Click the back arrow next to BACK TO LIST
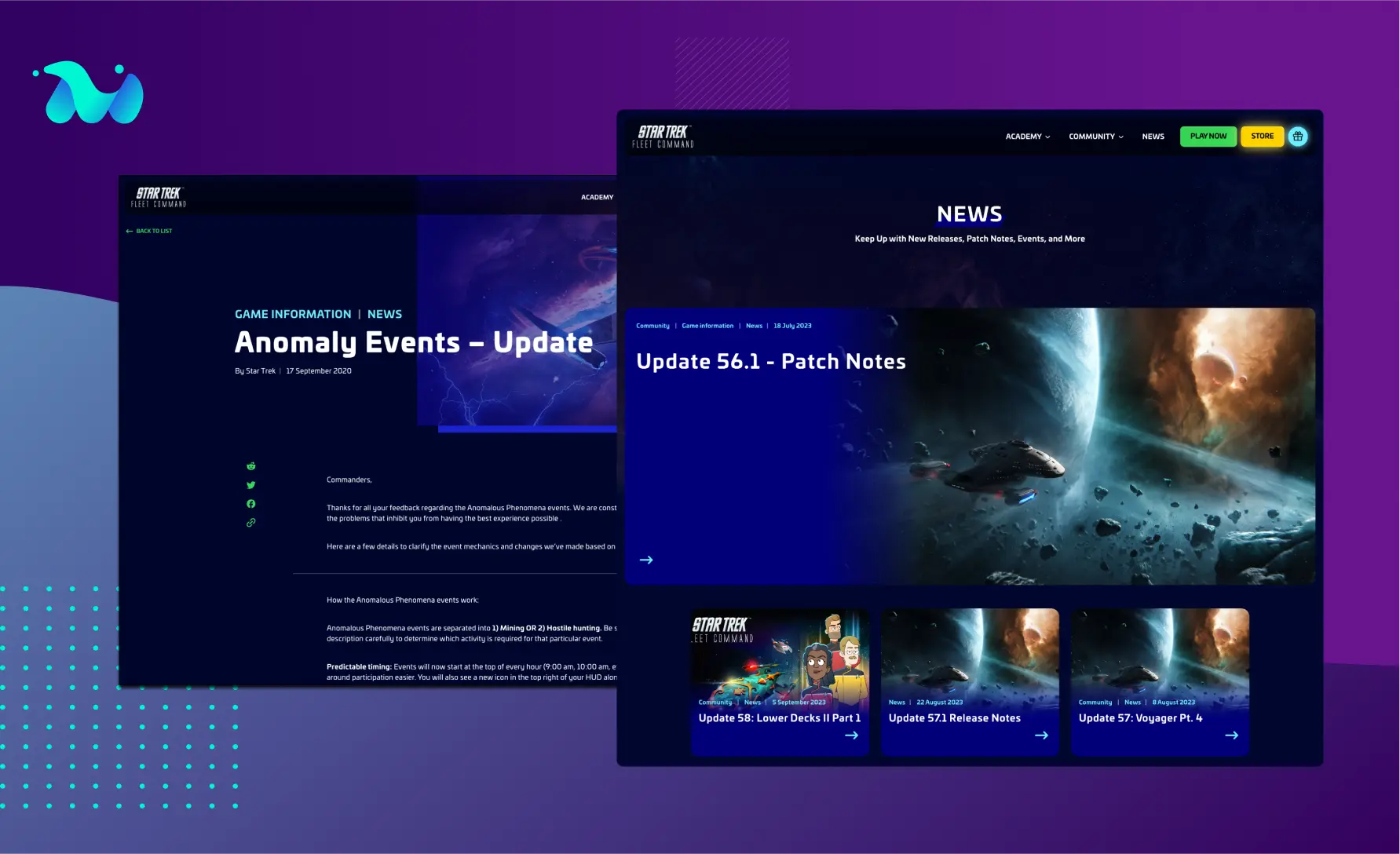This screenshot has height=854, width=1400. pyautogui.click(x=130, y=231)
